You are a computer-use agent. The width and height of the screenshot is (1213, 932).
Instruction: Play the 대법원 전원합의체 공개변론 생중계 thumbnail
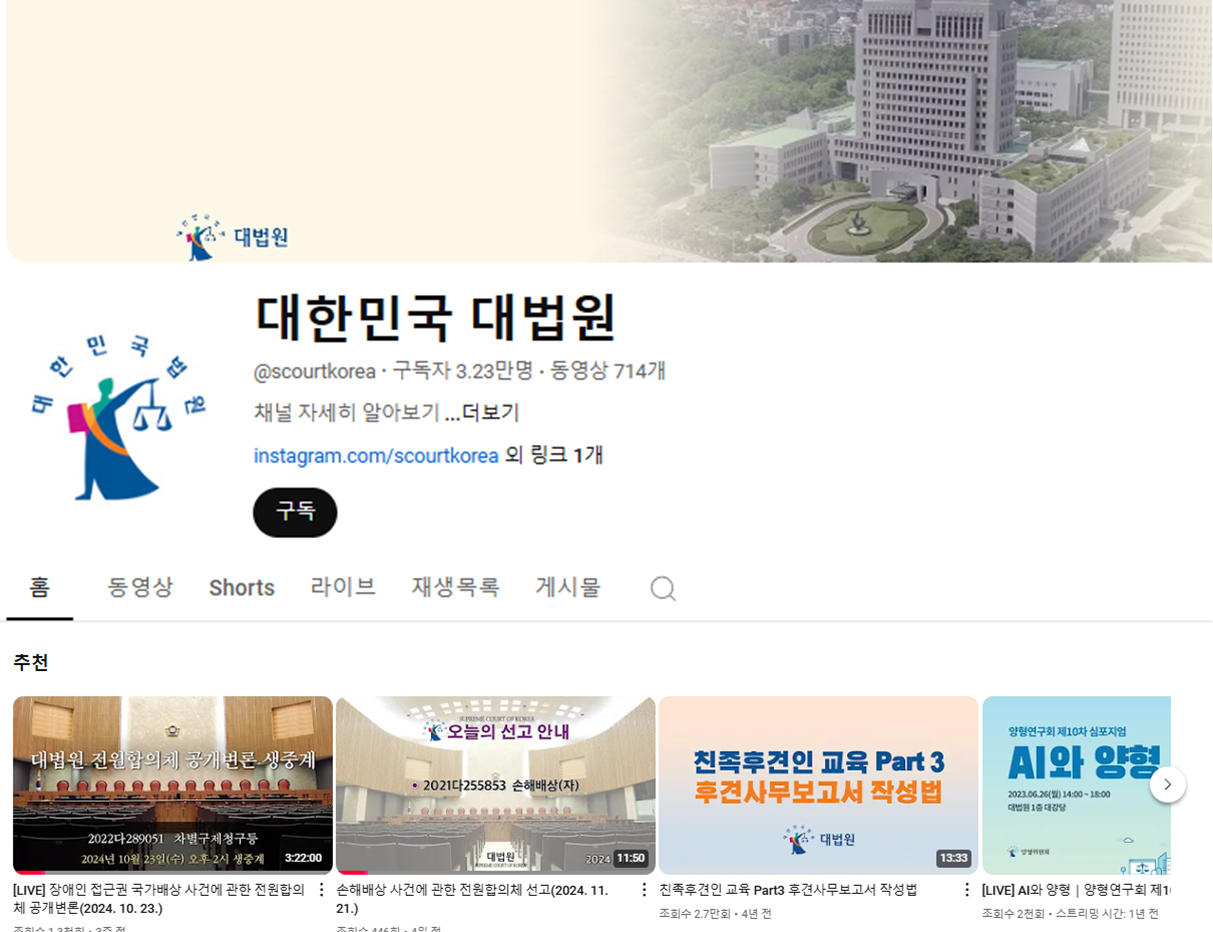(173, 785)
